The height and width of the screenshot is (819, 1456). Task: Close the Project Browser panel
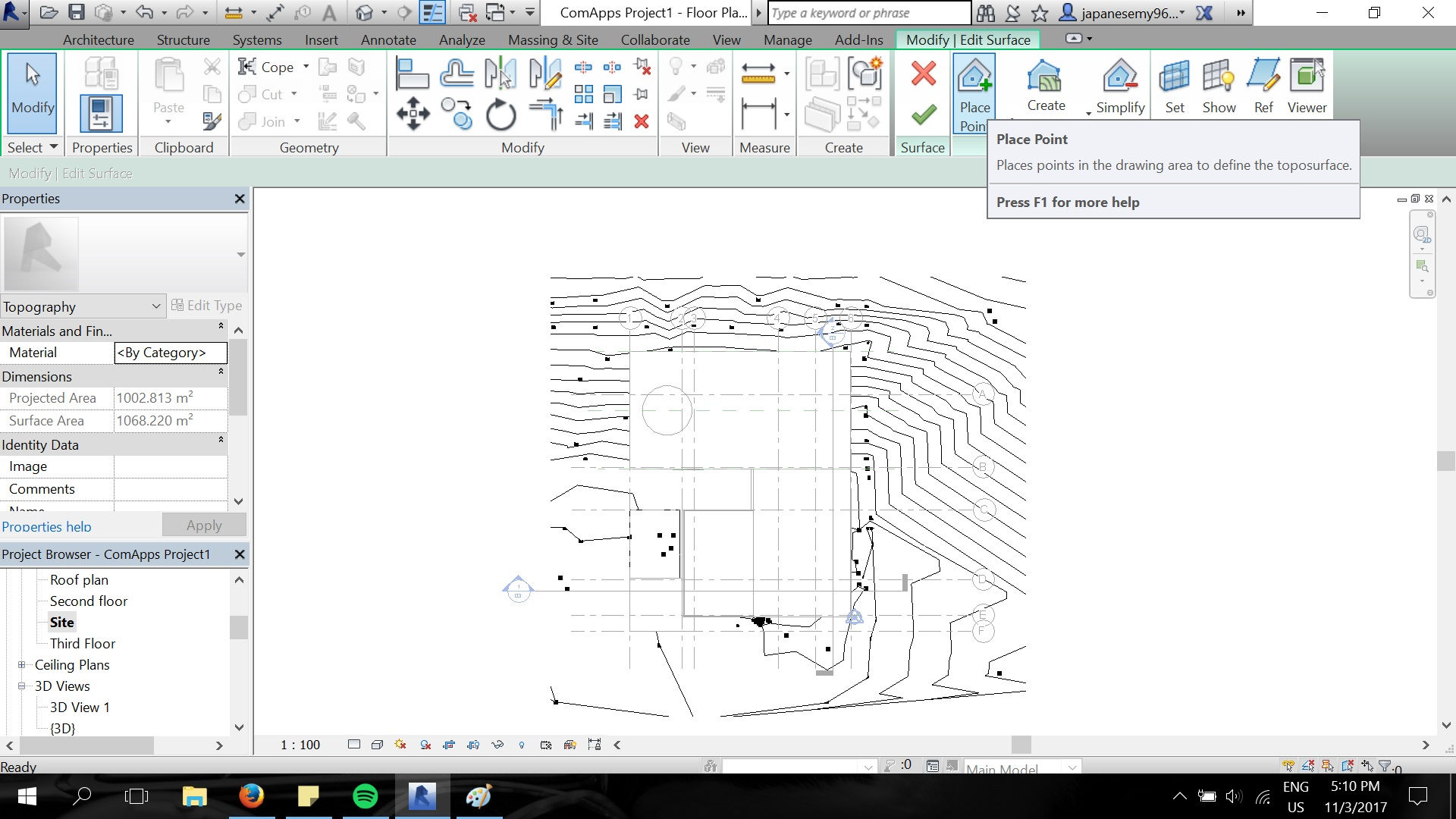pyautogui.click(x=240, y=554)
